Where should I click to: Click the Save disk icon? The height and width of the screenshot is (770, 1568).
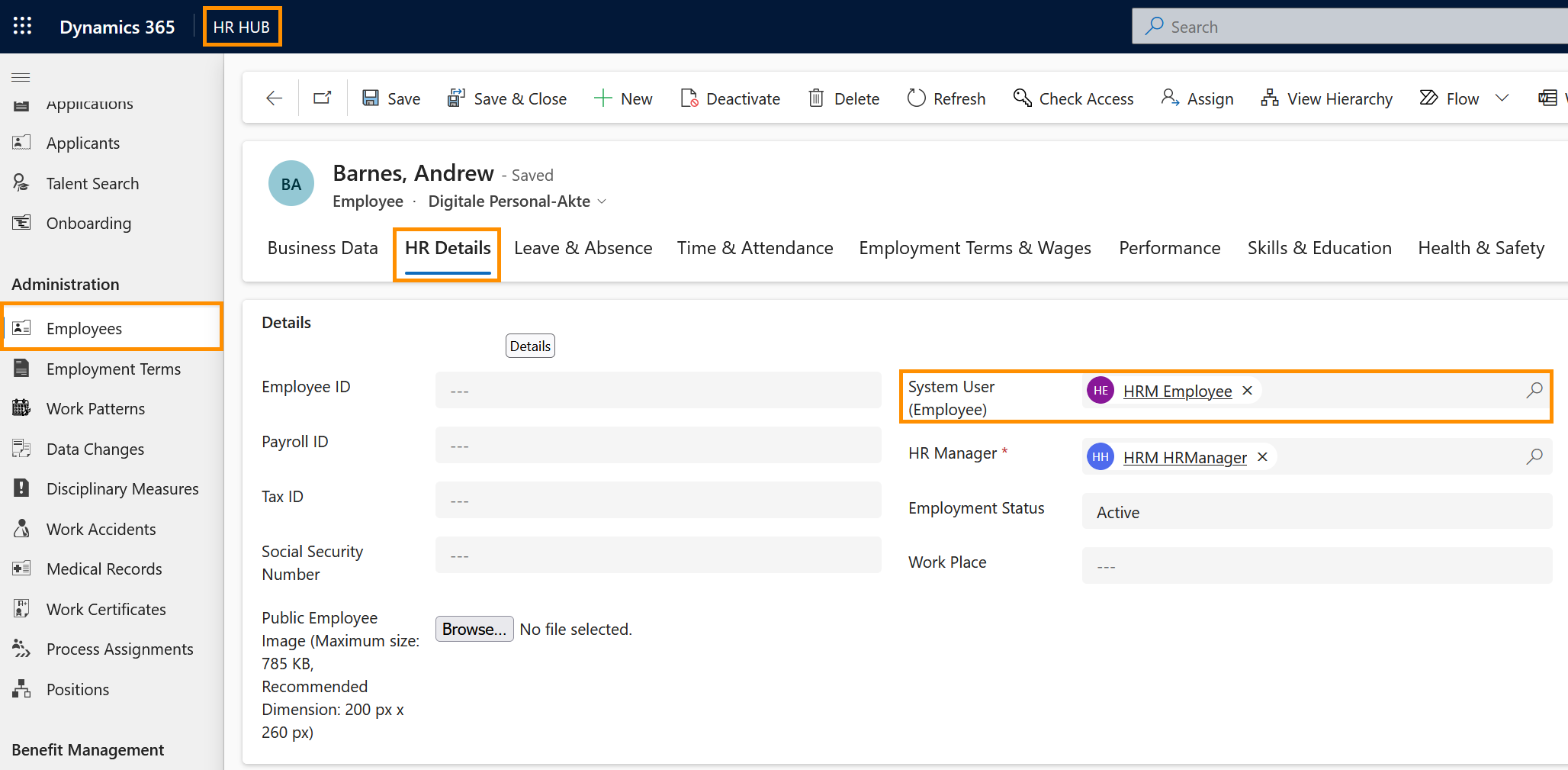point(371,98)
